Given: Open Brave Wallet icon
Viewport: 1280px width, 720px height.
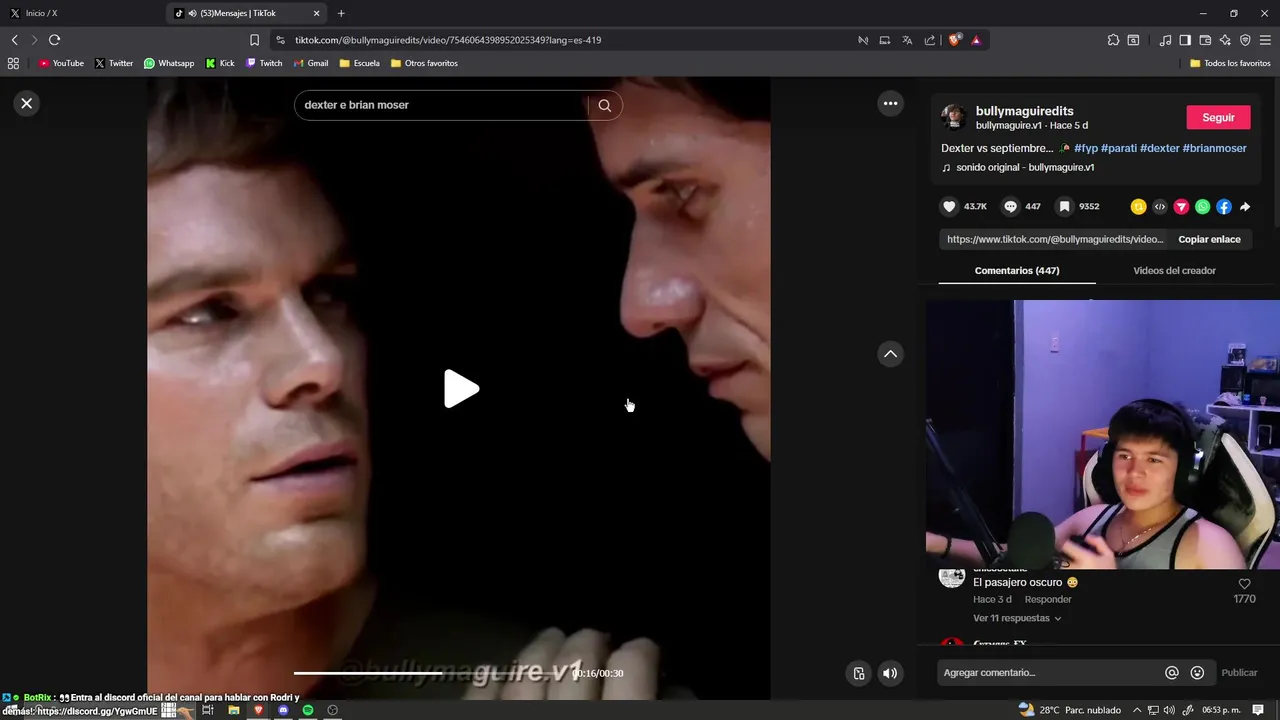Looking at the screenshot, I should coord(1205,40).
